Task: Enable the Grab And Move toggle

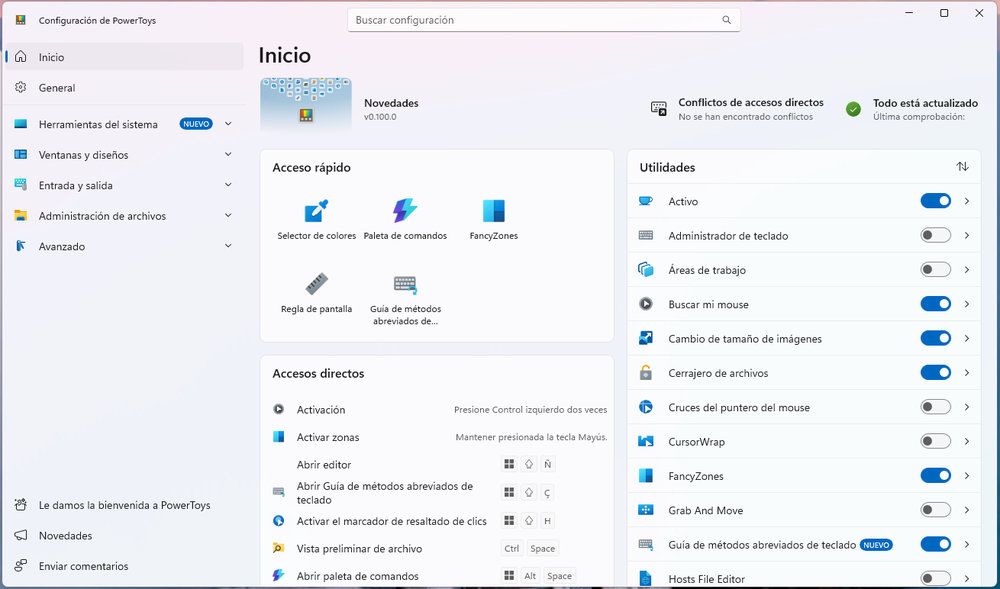Action: click(936, 510)
